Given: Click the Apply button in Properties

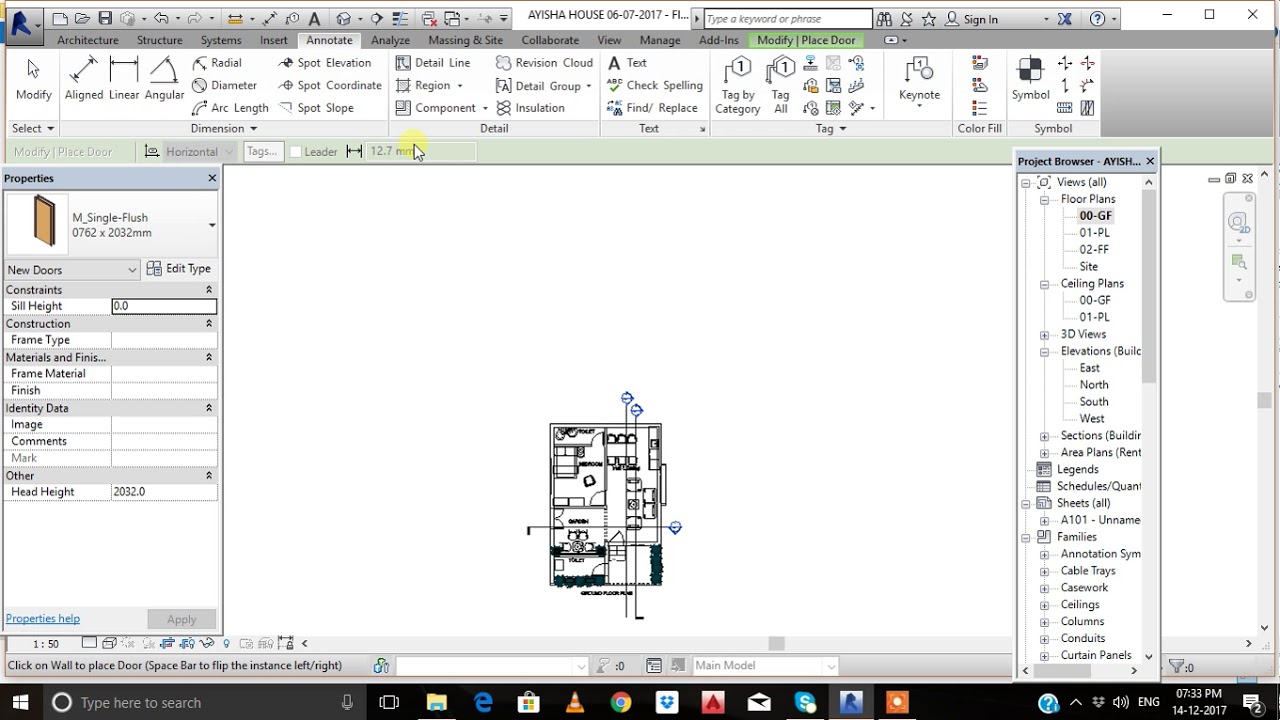Looking at the screenshot, I should (x=181, y=620).
